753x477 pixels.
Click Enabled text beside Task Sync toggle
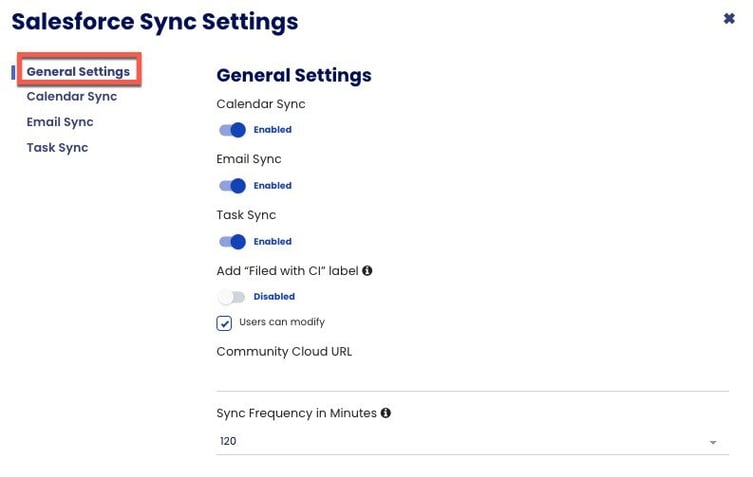pos(273,242)
